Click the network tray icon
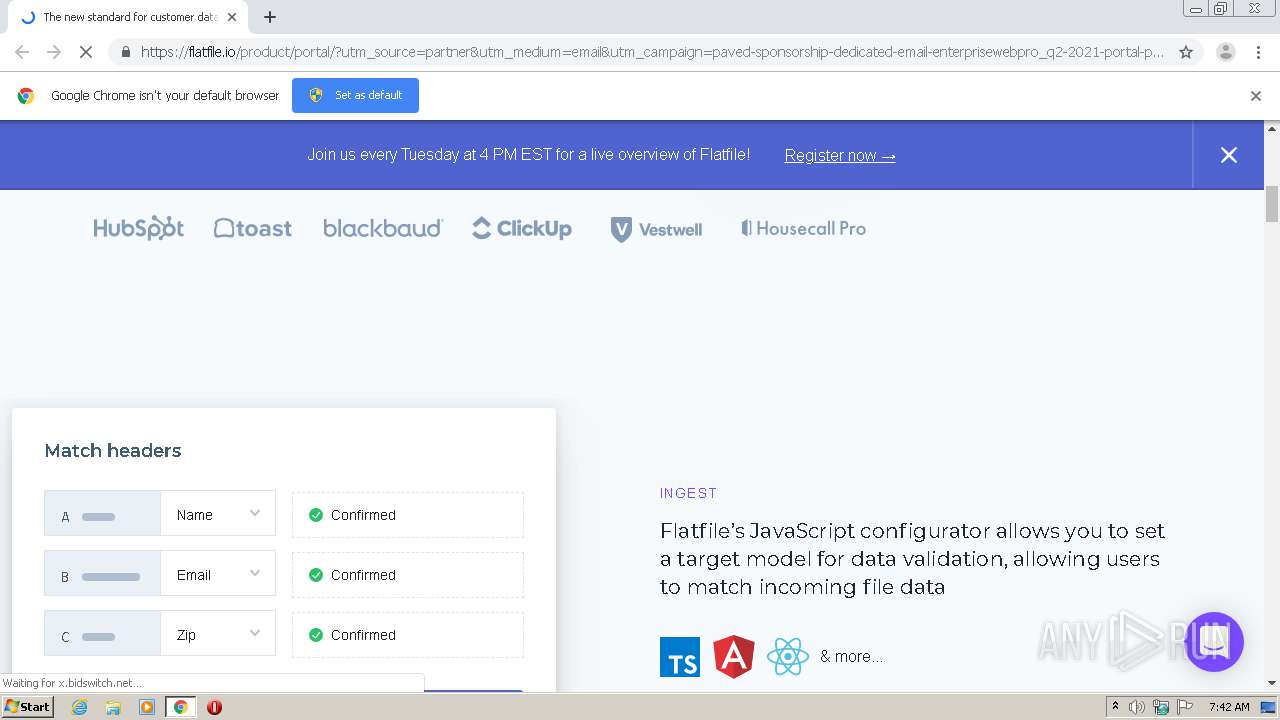1280x720 pixels. [1160, 707]
